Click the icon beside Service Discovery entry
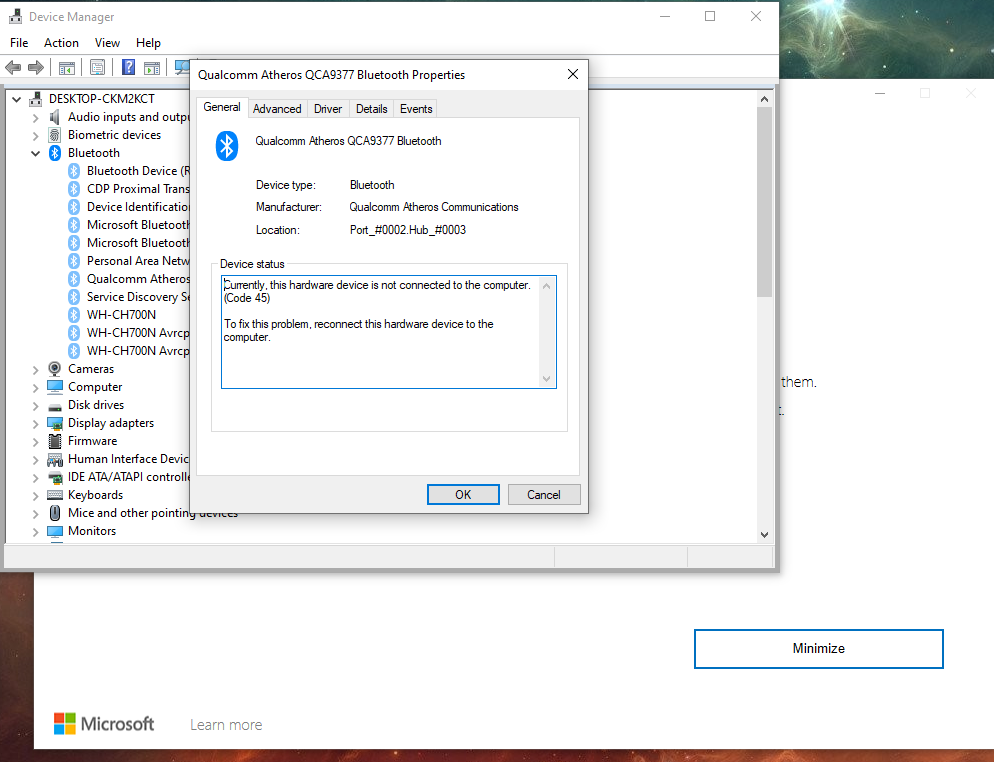994x762 pixels. tap(74, 297)
